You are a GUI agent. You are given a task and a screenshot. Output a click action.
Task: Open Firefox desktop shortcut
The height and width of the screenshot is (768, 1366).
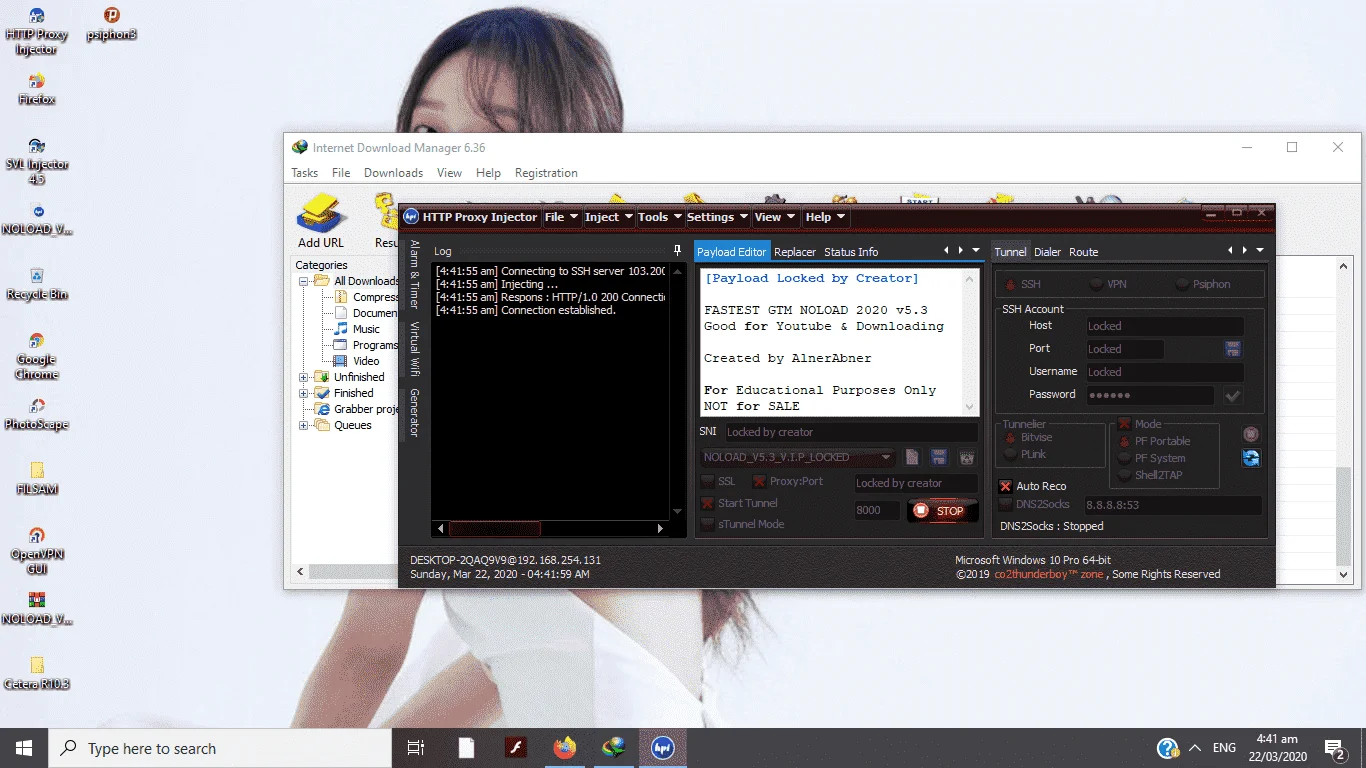pos(37,88)
